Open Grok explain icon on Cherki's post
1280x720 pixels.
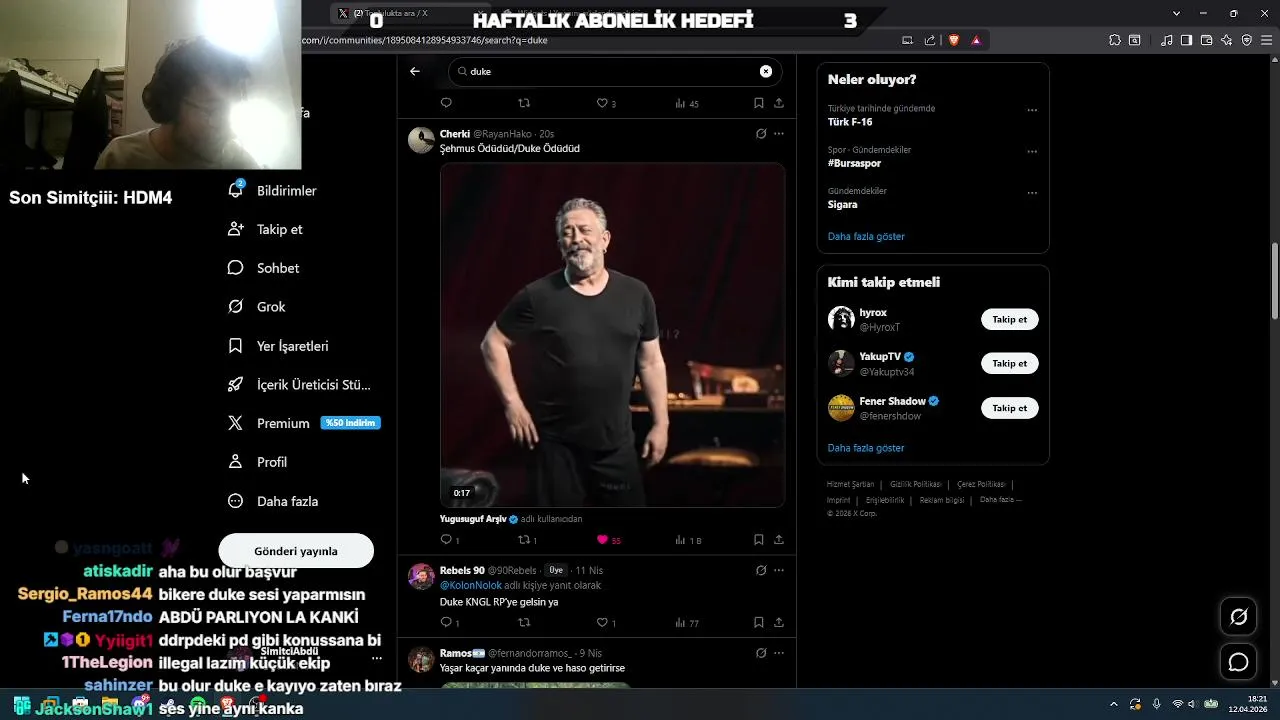(x=761, y=134)
